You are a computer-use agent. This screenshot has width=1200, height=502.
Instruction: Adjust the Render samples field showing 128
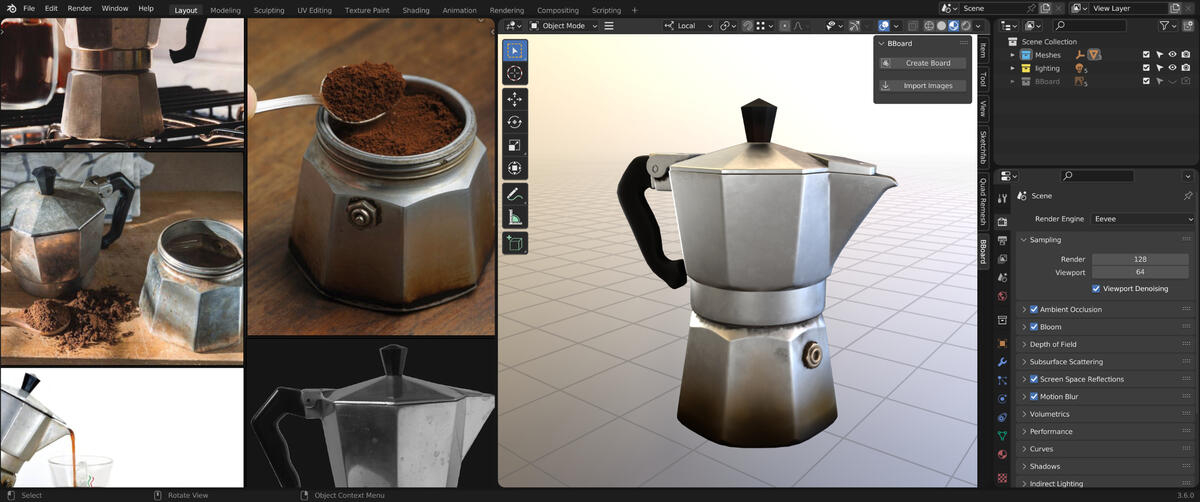[x=1139, y=259]
